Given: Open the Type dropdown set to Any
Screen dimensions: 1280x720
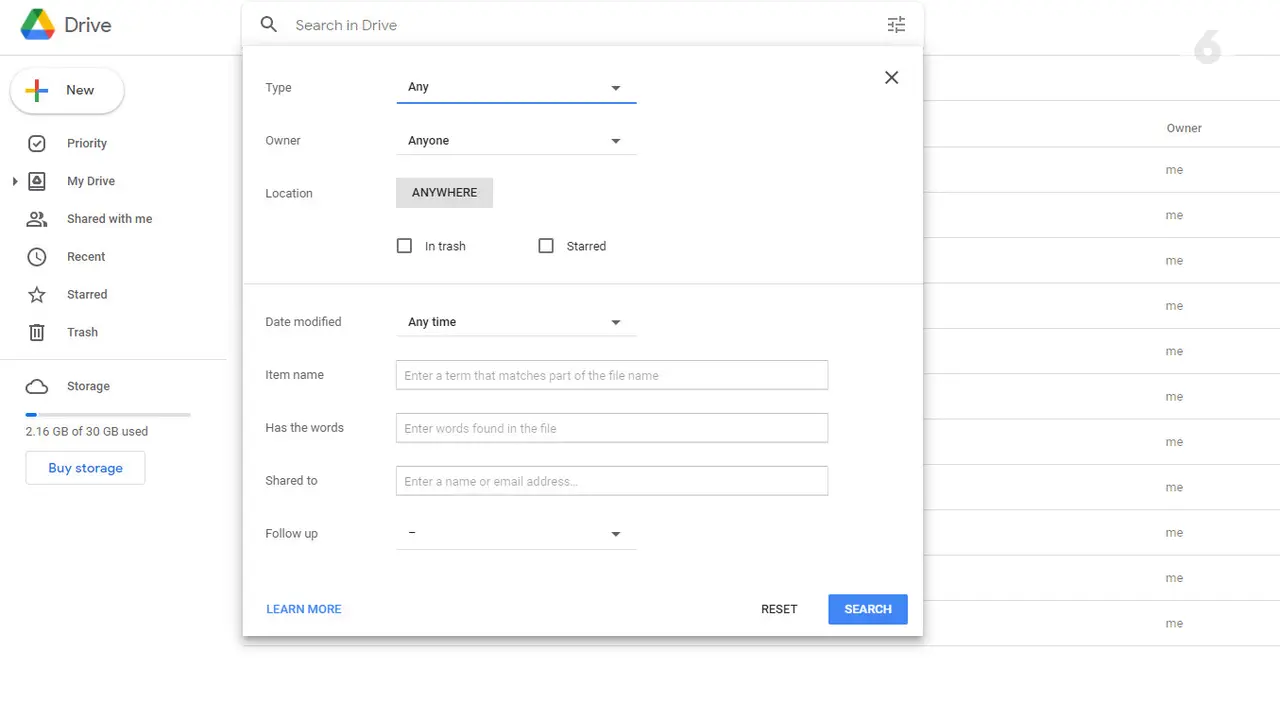Looking at the screenshot, I should coord(516,87).
